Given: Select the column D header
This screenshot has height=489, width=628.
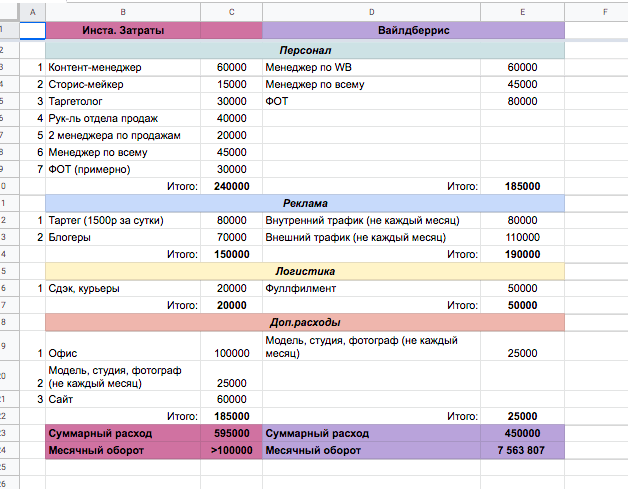Looking at the screenshot, I should coord(371,11).
